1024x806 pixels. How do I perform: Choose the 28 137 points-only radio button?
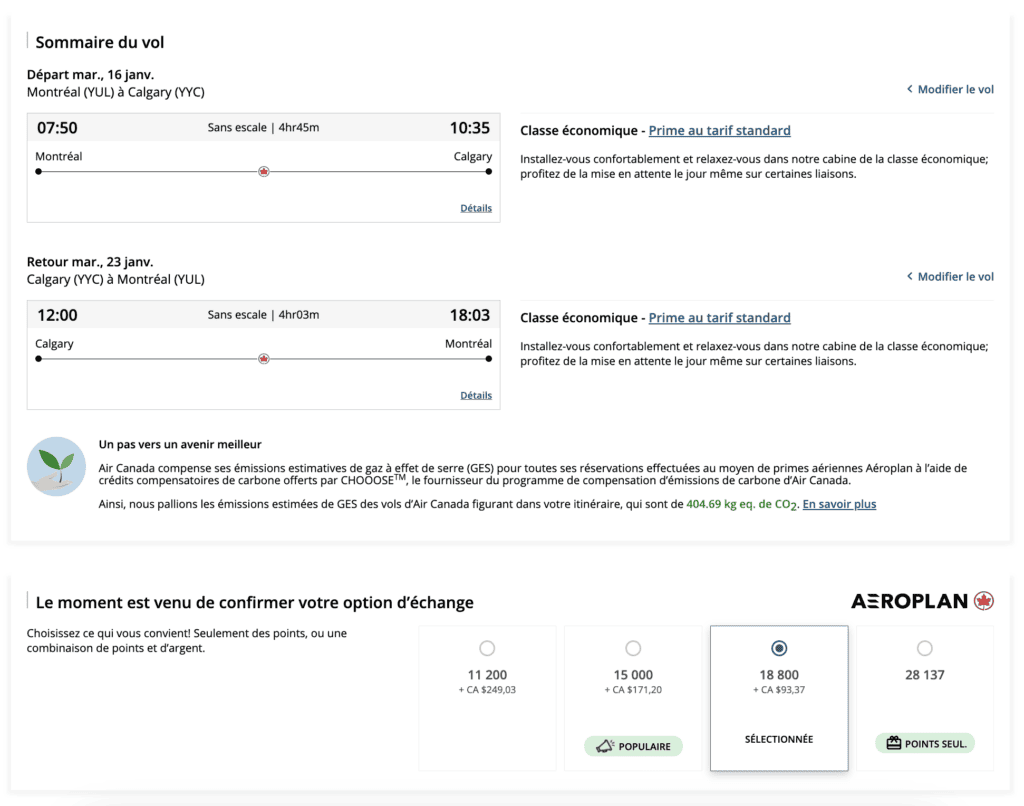[925, 648]
